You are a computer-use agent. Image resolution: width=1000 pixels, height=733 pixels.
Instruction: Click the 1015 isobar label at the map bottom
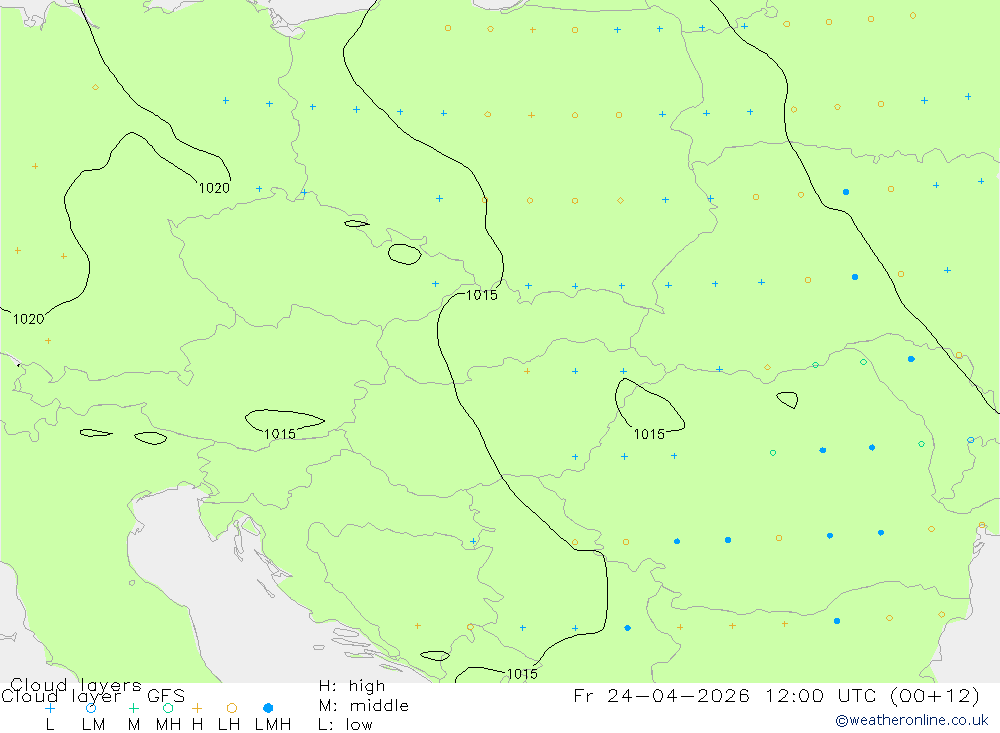522,674
